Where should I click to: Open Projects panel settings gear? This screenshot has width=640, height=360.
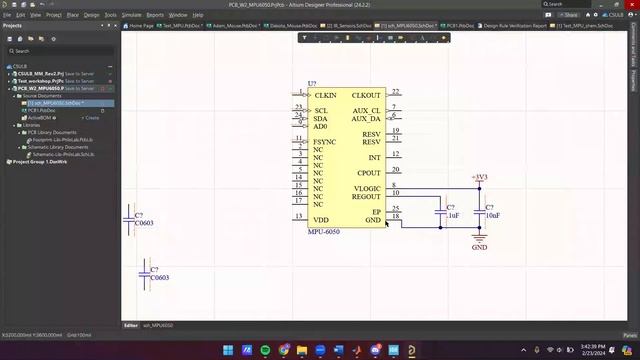point(53,39)
